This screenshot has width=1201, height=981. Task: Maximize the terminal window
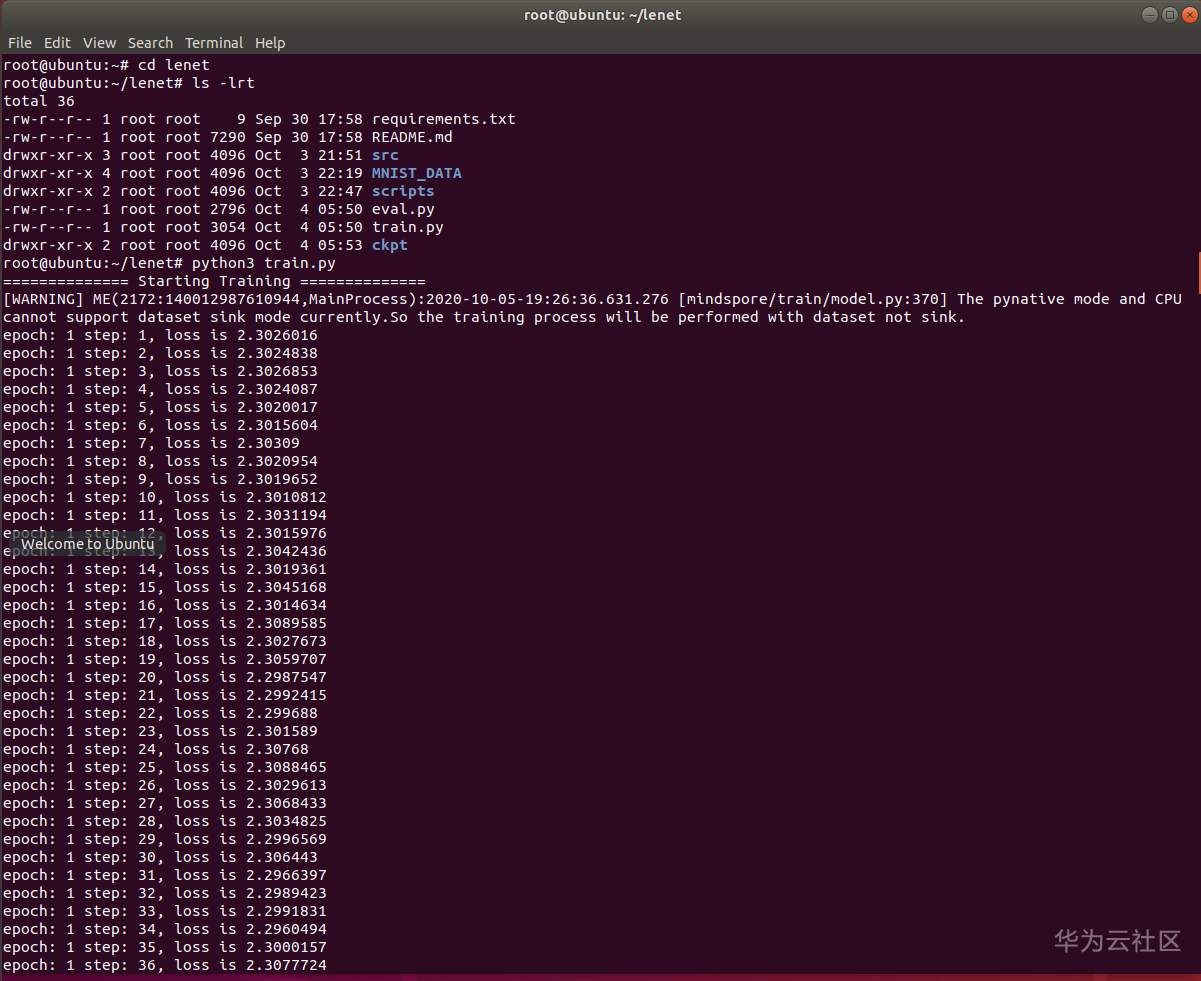(1169, 14)
